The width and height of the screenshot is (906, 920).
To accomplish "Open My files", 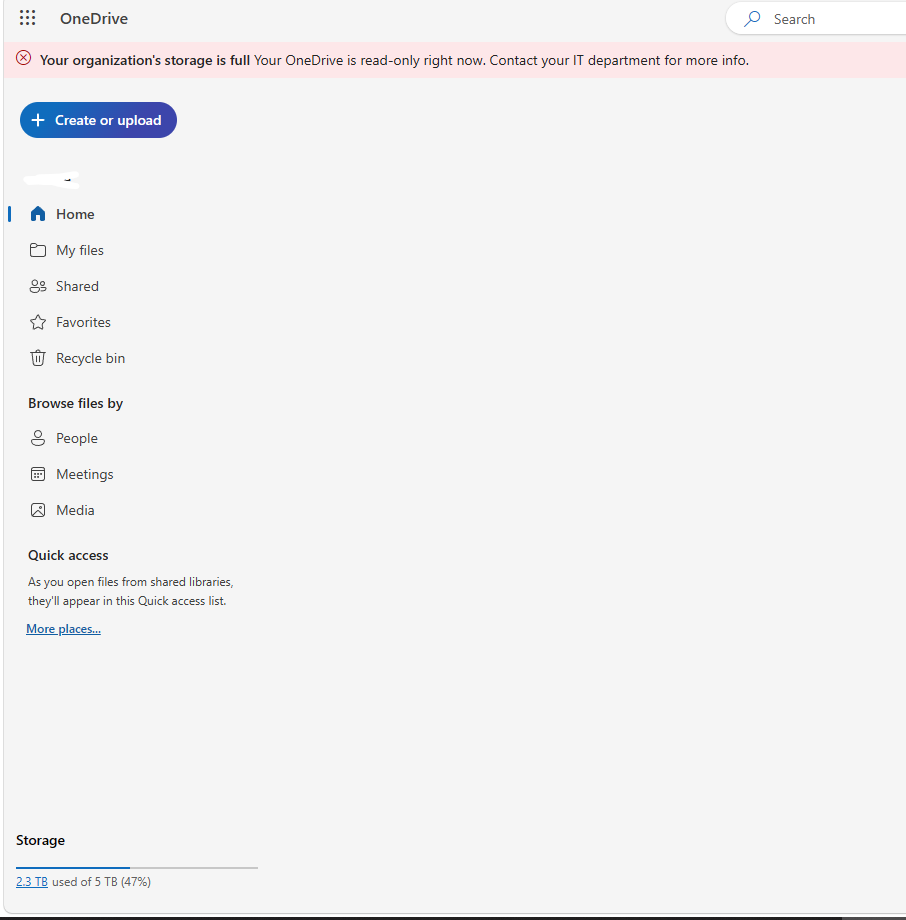I will [x=80, y=251].
